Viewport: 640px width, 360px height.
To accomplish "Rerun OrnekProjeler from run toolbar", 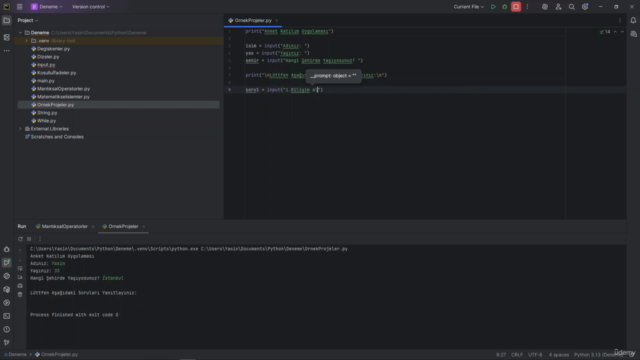I will [20, 239].
